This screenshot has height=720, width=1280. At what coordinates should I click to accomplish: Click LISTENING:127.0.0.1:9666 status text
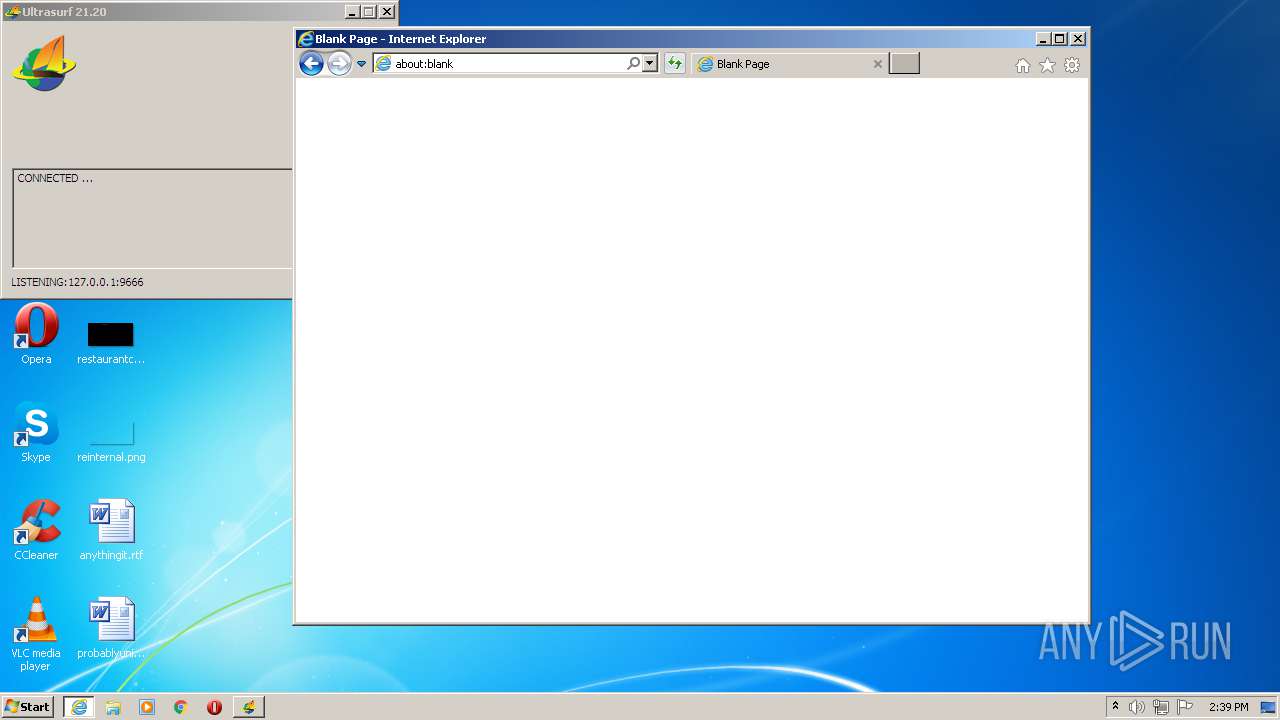77,282
